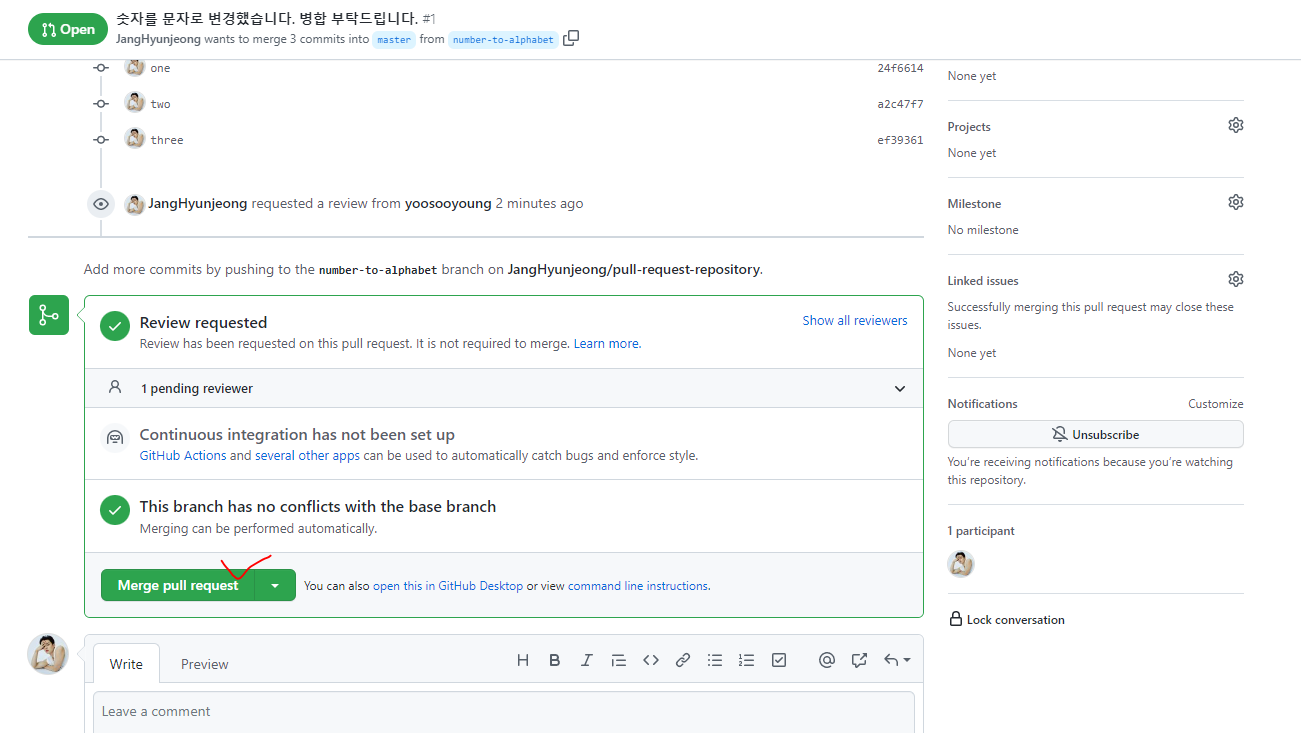
Task: Open saved replies dropdown
Action: pyautogui.click(x=897, y=660)
